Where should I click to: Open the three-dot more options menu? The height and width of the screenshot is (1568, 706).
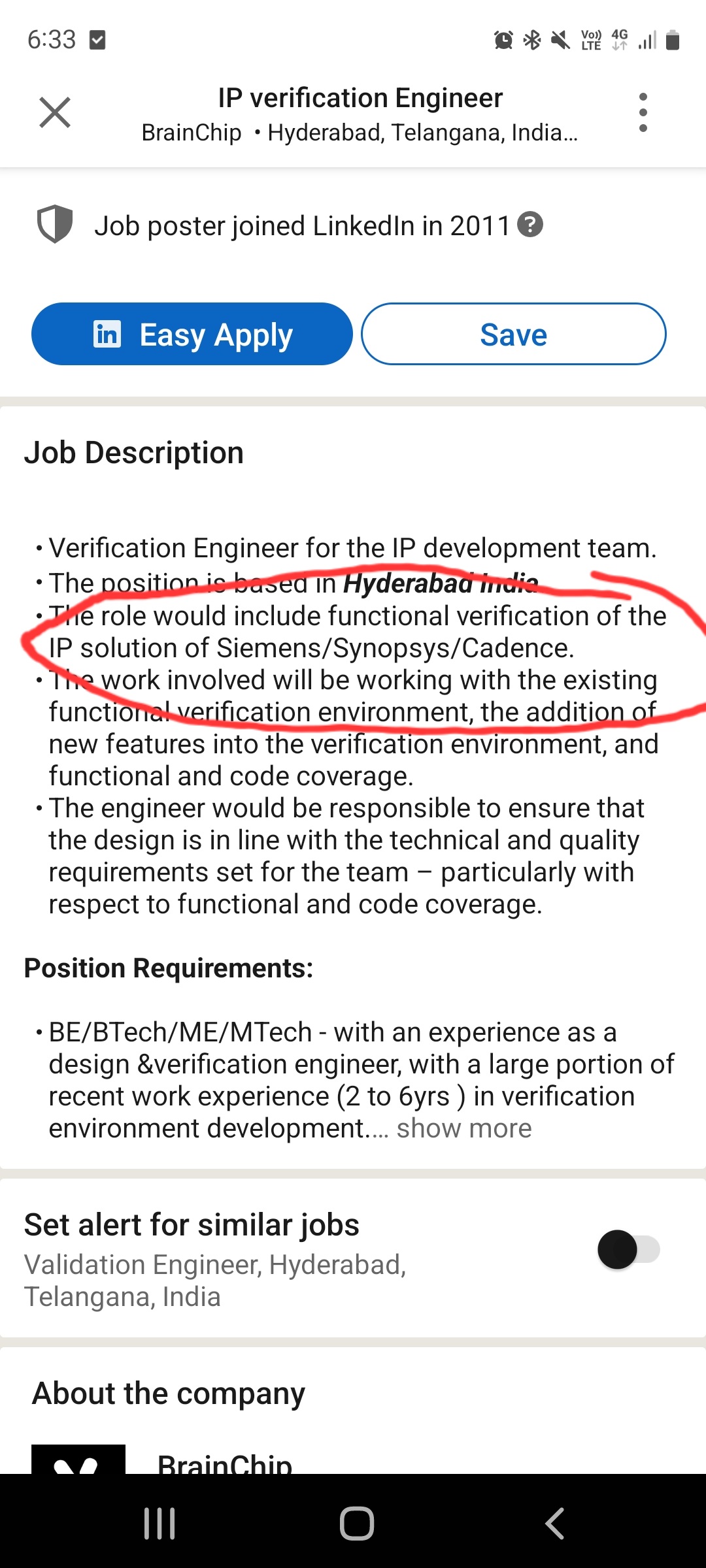coord(643,112)
